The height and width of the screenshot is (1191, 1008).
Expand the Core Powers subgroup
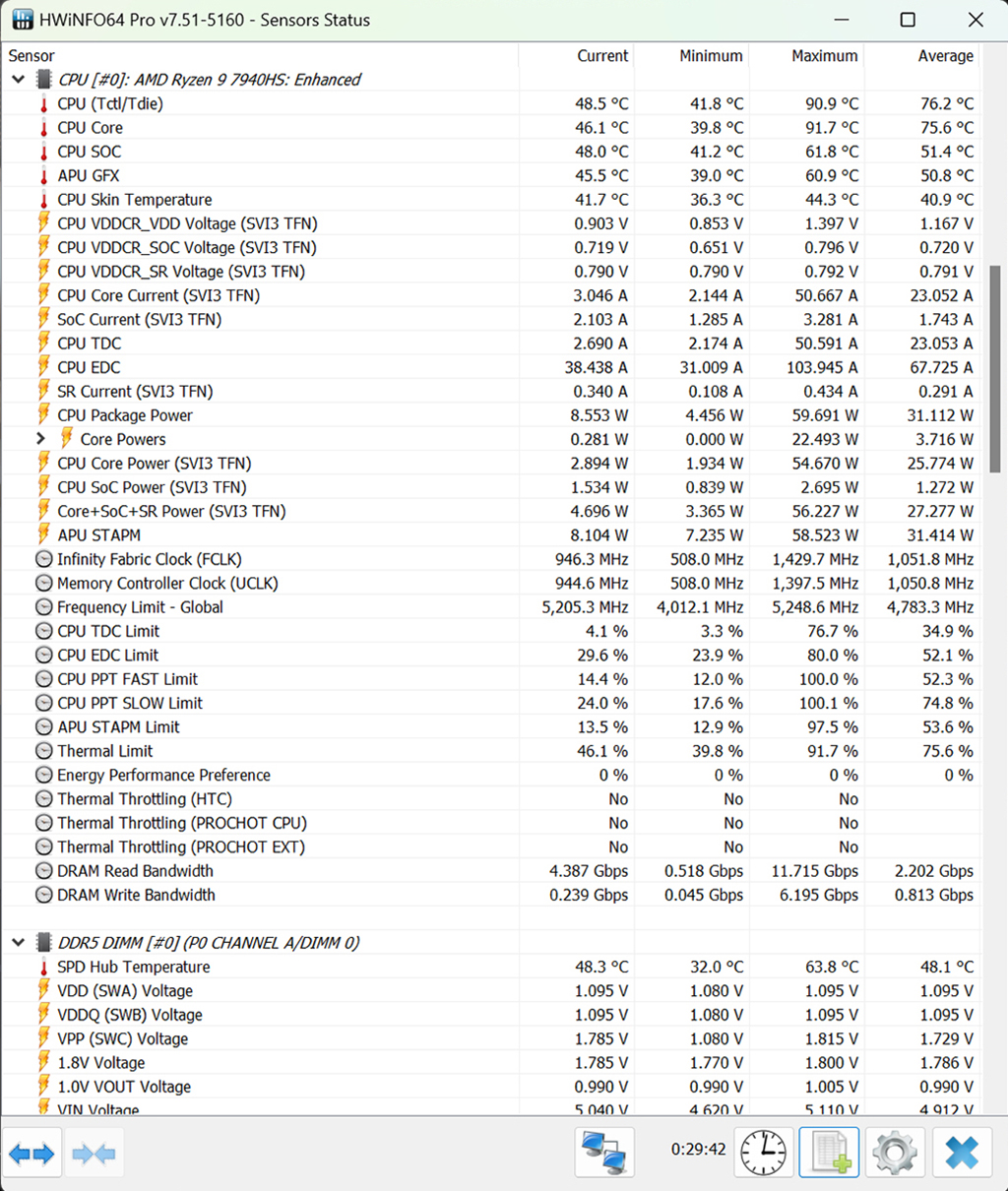click(40, 439)
